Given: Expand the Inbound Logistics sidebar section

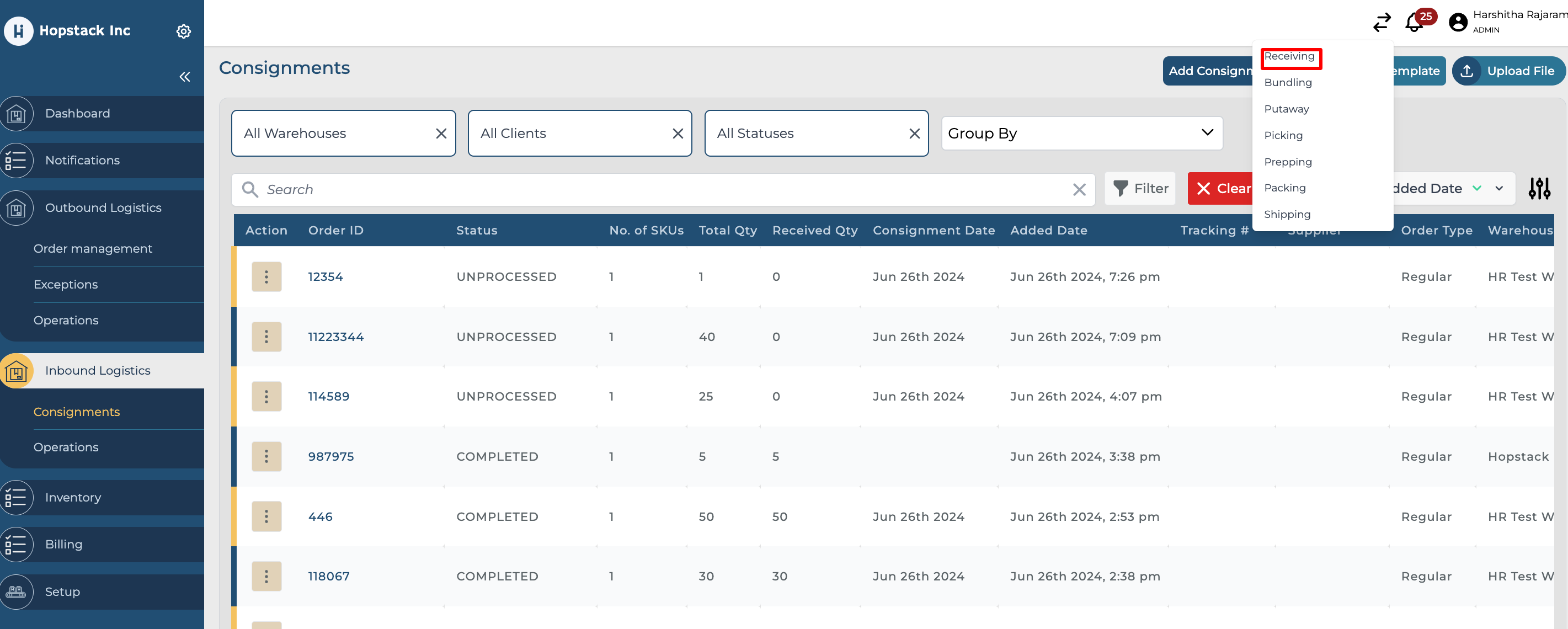Looking at the screenshot, I should (x=98, y=371).
